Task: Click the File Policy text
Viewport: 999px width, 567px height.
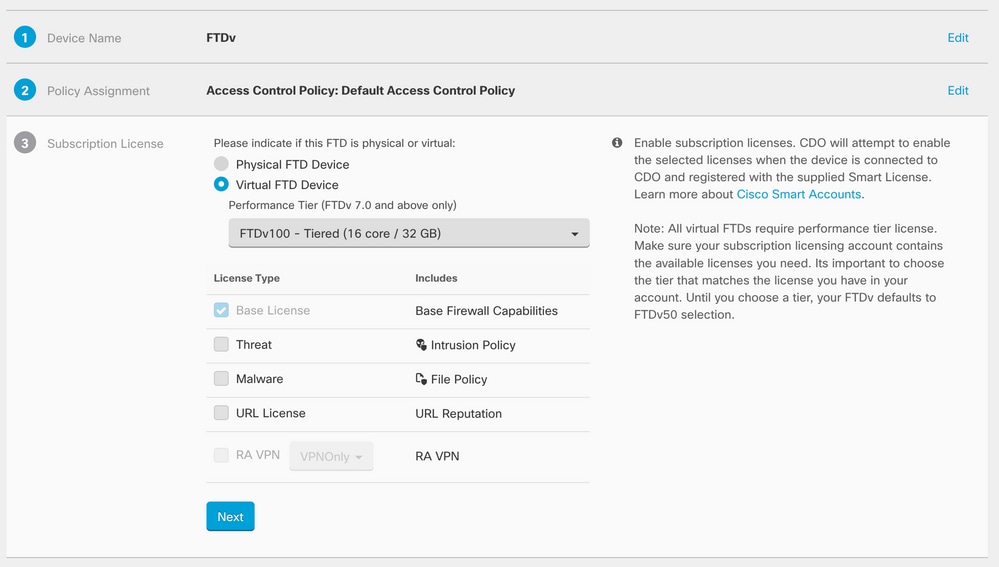Action: (459, 380)
